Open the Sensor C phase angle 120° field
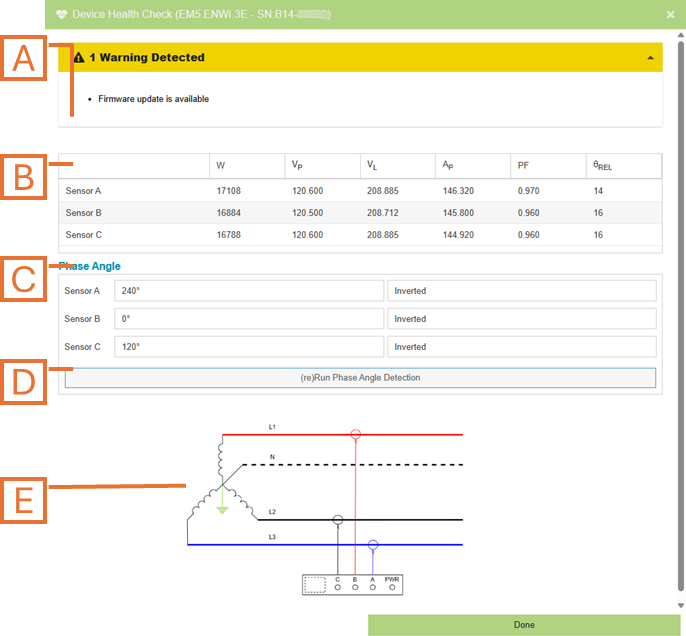 point(249,347)
